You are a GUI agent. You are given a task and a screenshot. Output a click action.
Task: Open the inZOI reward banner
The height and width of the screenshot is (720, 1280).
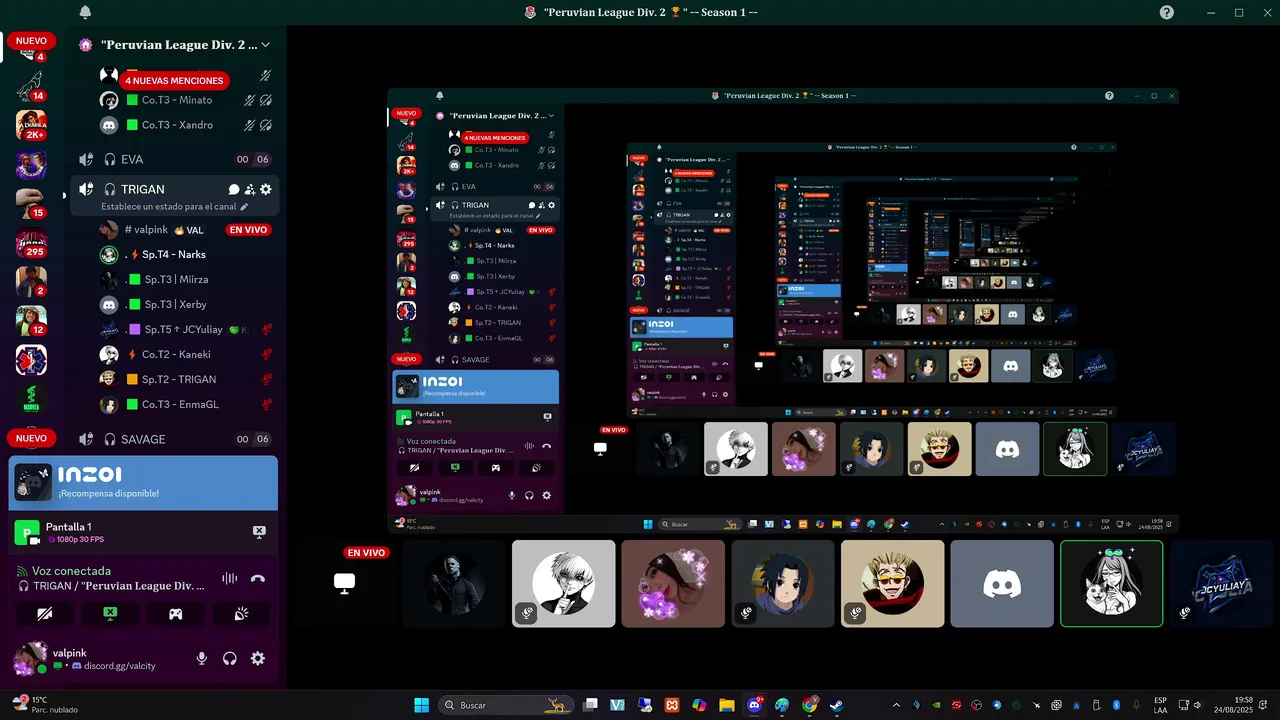tap(143, 483)
